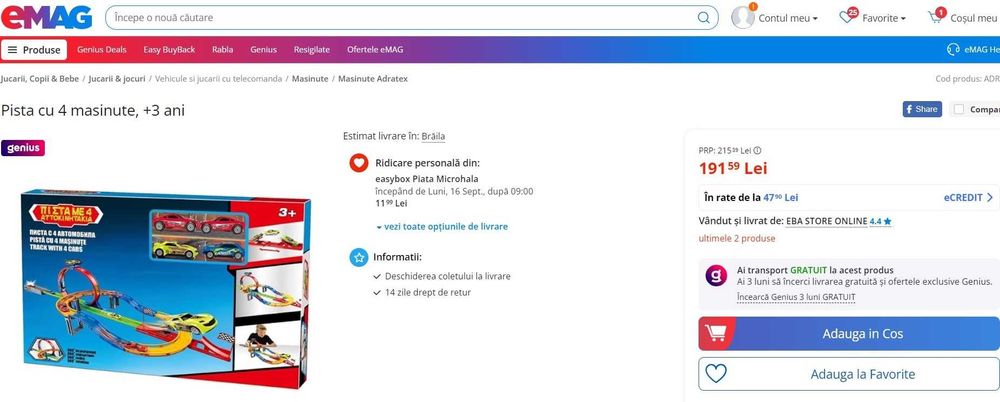Click the genius badge
This screenshot has height=402, width=1000.
tap(23, 148)
